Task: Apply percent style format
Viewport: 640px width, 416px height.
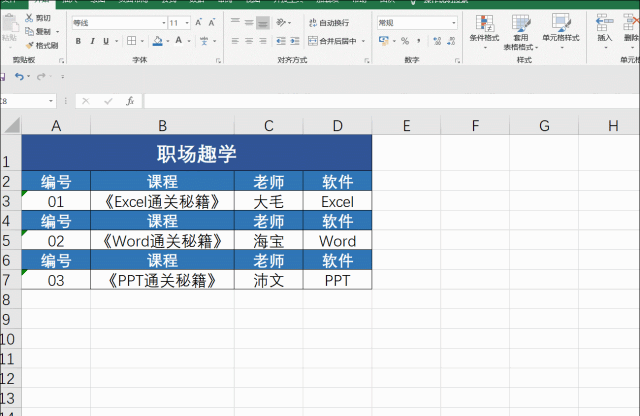Action: (405, 41)
